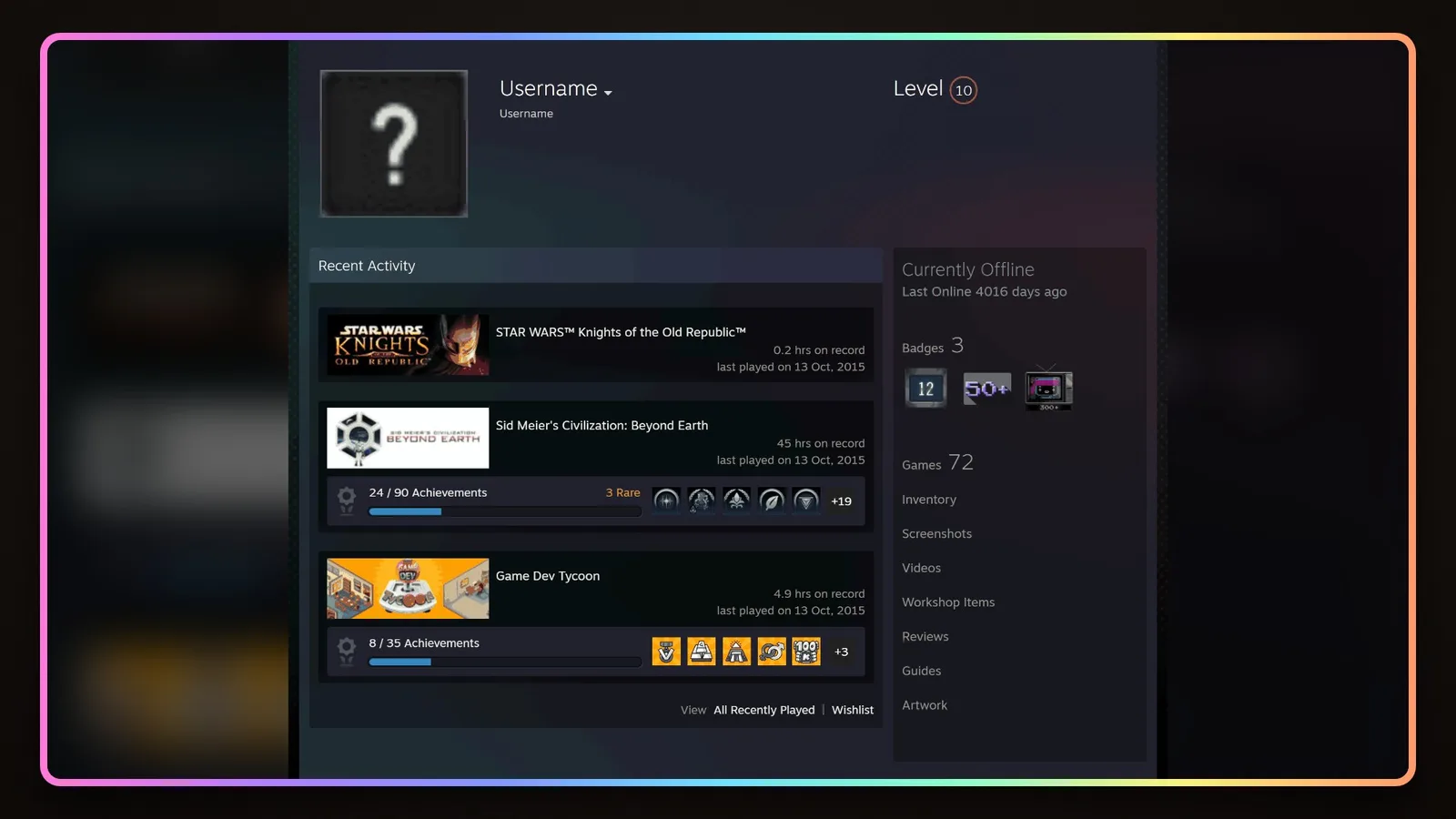Open the 100K Game Dev Tycoon achievement

(x=806, y=652)
